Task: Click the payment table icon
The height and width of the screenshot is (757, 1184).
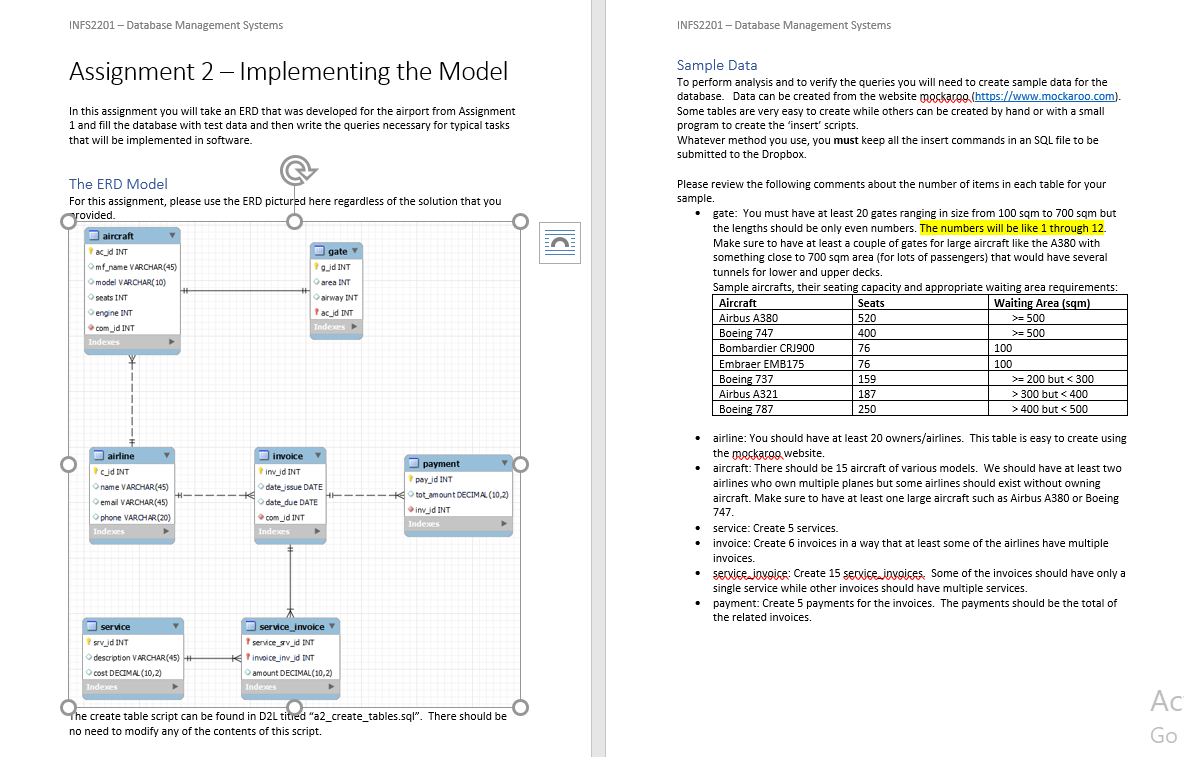Action: [411, 462]
